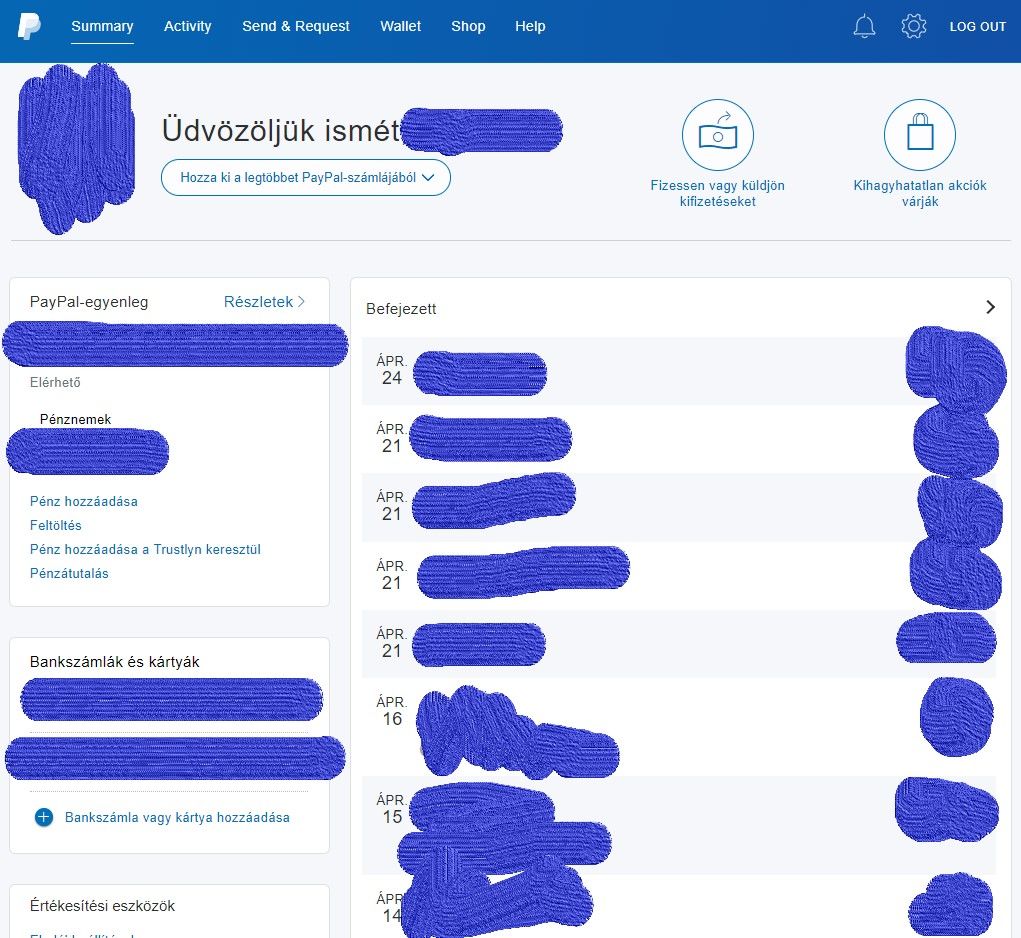Click the shopping bag offers icon
This screenshot has width=1021, height=938.
[919, 135]
